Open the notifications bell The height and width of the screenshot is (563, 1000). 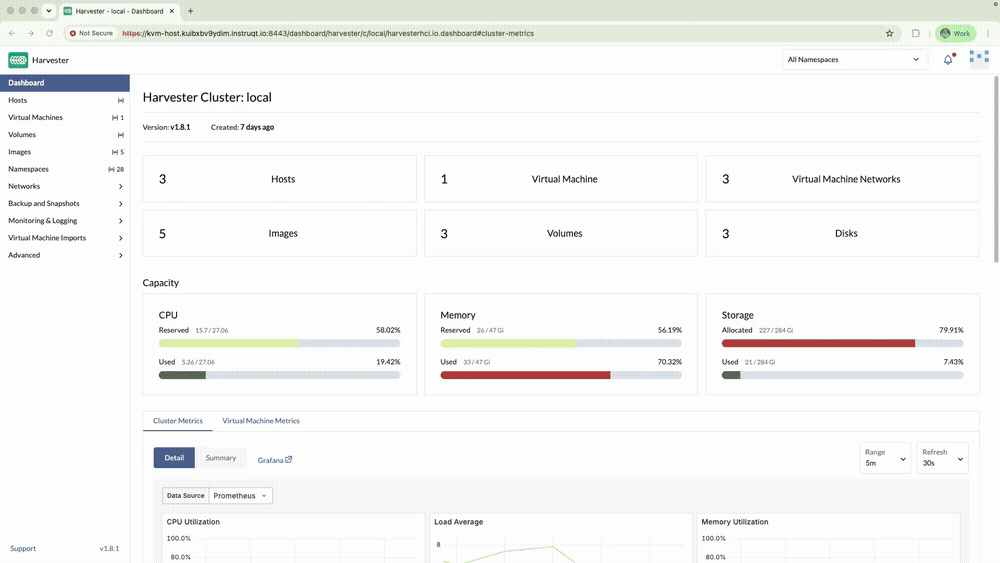[x=948, y=59]
